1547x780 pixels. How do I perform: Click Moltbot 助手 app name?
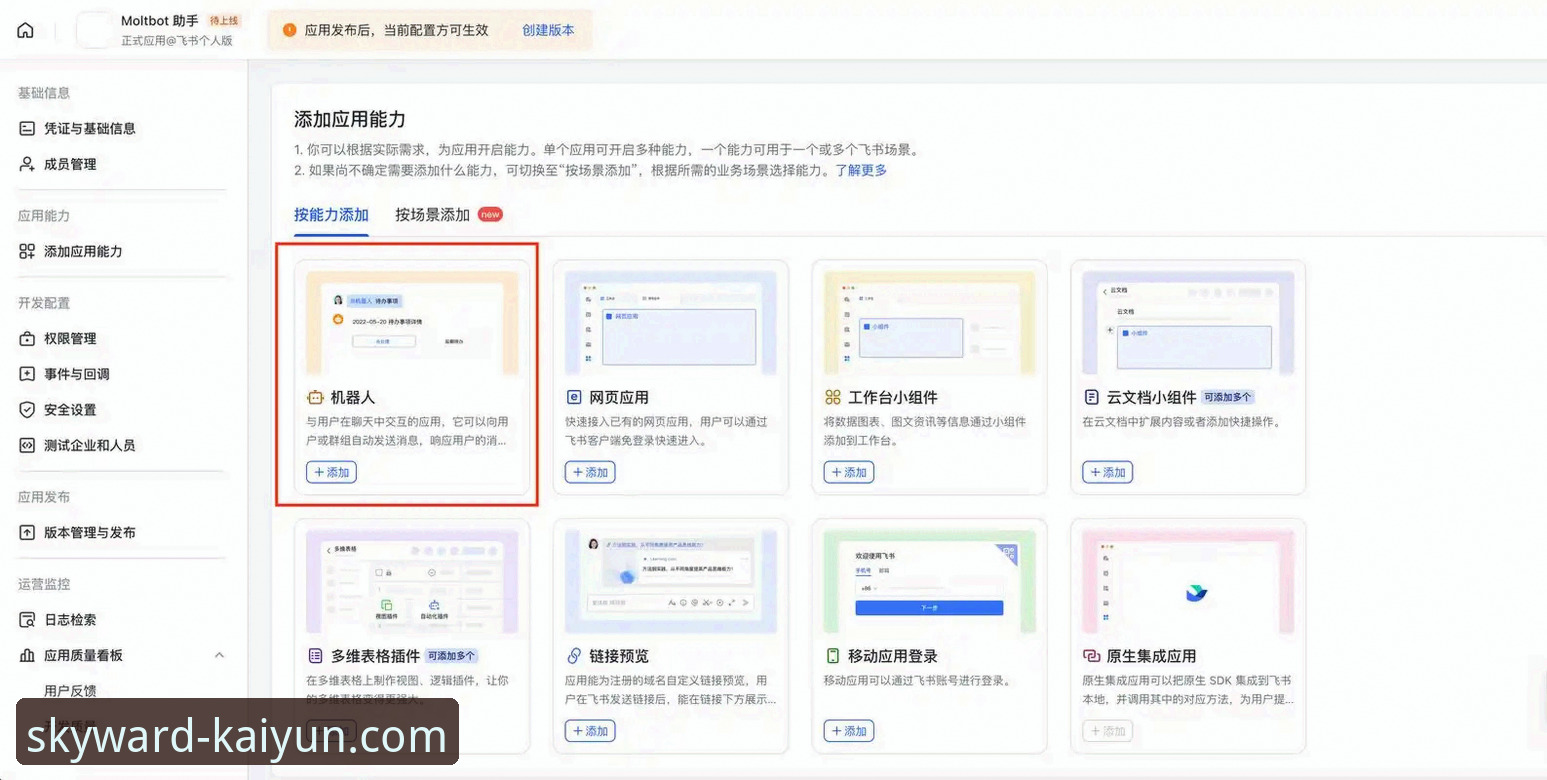coord(160,21)
